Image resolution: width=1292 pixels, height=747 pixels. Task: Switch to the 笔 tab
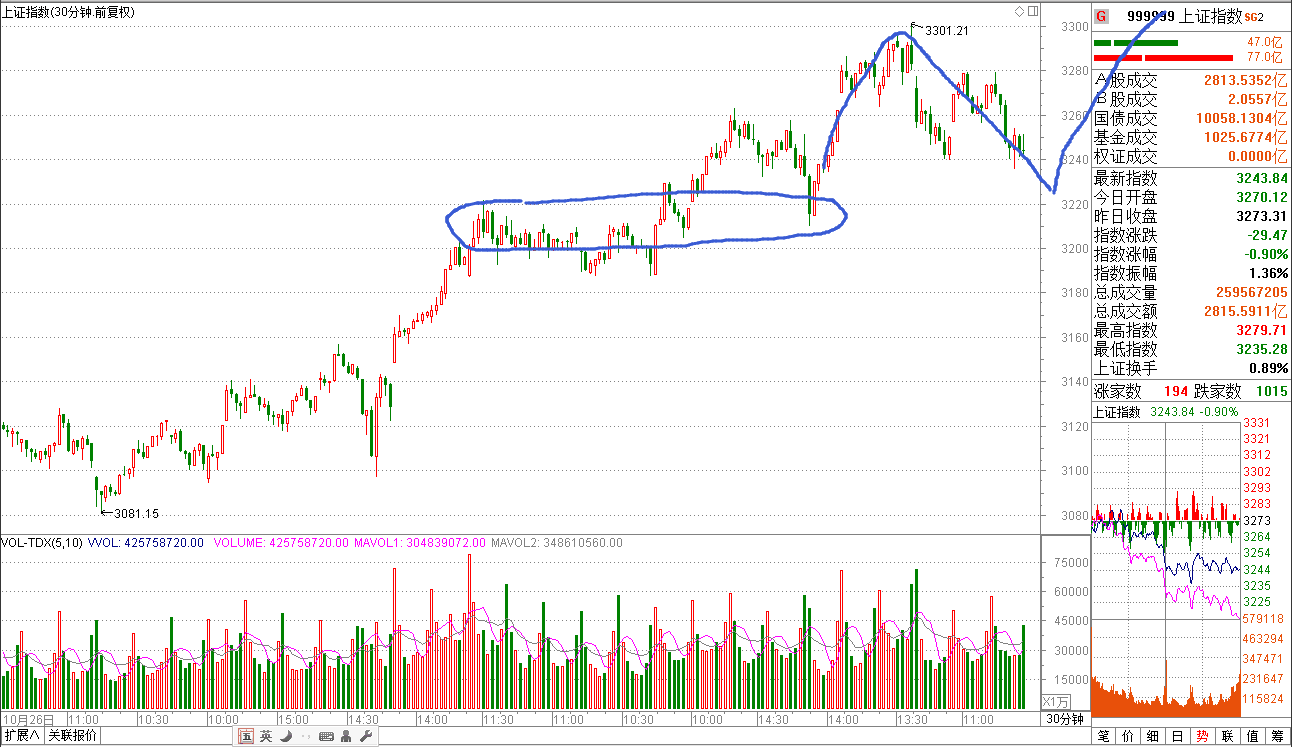tap(1104, 737)
